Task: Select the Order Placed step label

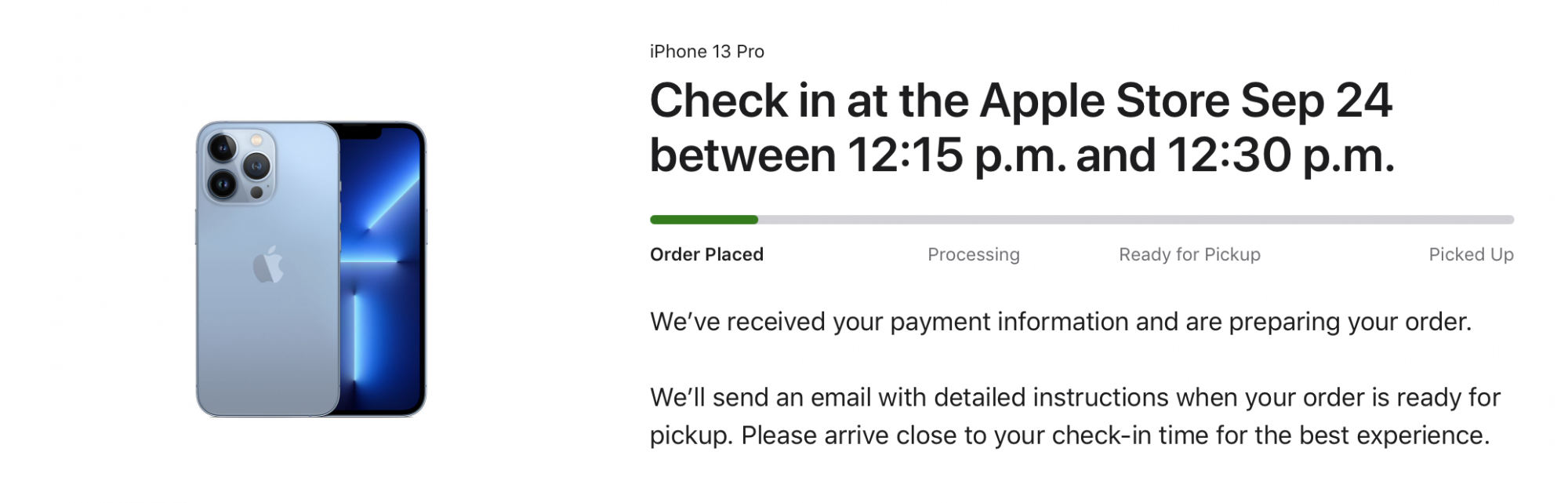Action: point(706,254)
